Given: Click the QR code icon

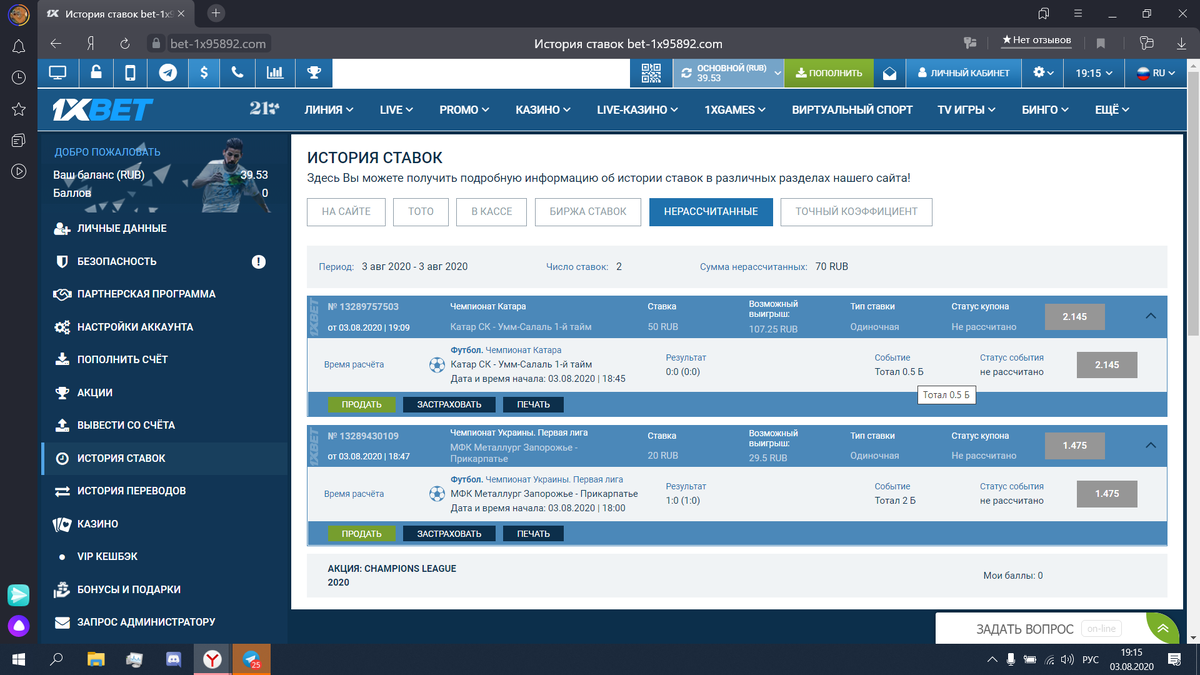Looking at the screenshot, I should [651, 73].
